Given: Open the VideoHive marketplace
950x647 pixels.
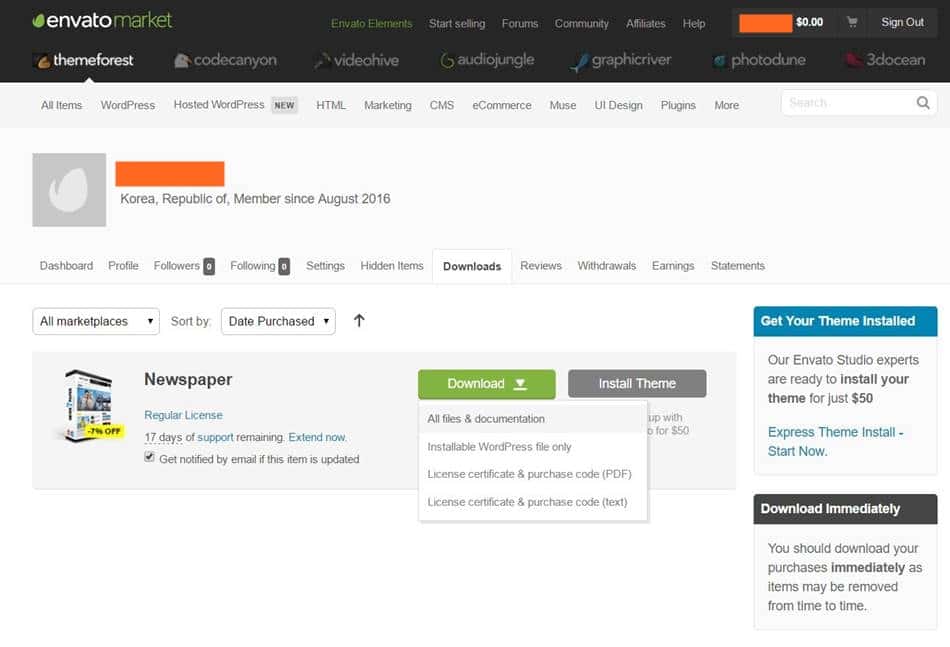Looking at the screenshot, I should (356, 60).
